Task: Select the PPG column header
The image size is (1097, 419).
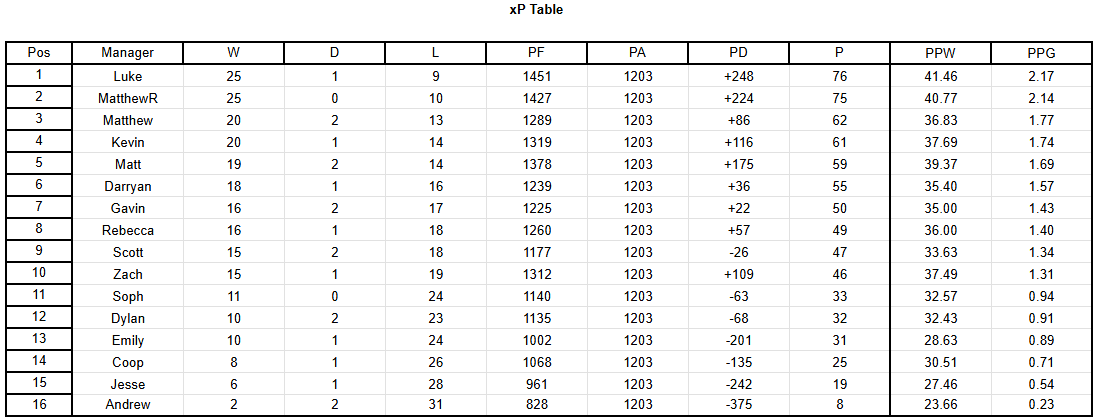Action: 1041,53
